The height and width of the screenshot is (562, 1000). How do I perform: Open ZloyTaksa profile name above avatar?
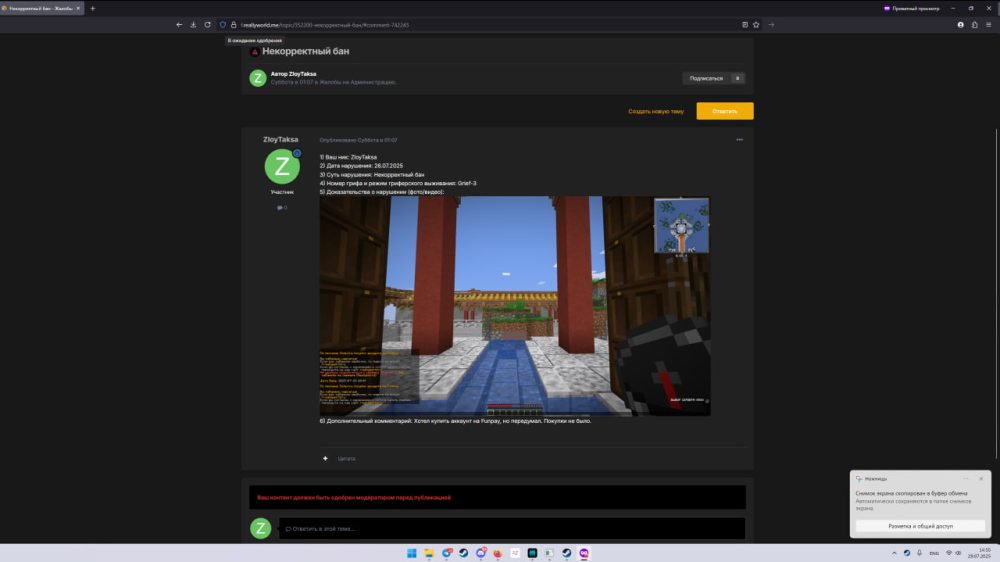(281, 140)
